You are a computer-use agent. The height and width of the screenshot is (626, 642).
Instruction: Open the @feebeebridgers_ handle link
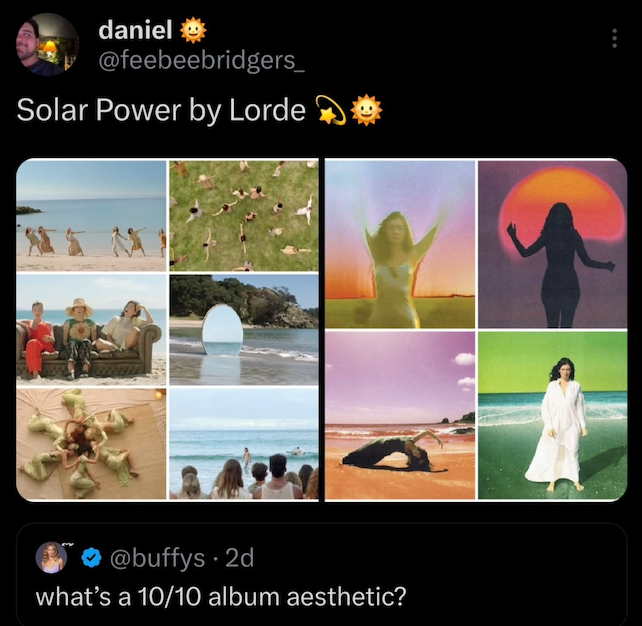click(x=201, y=61)
